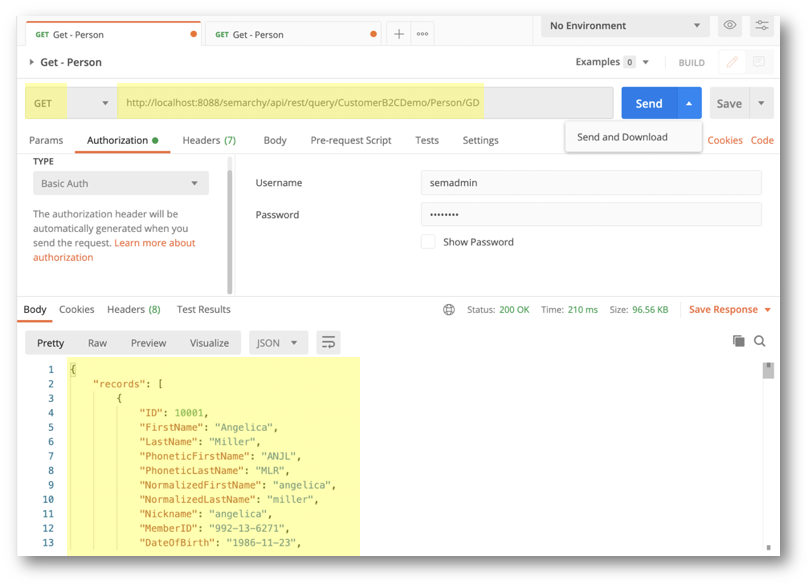Click the Size 96.56 KB value
This screenshot has height=587, width=811.
(x=650, y=309)
